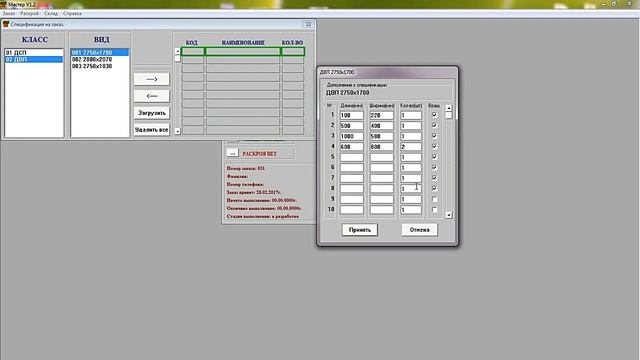The image size is (640, 360).
Task: Uncheck the row 4 checkbox
Action: (434, 147)
